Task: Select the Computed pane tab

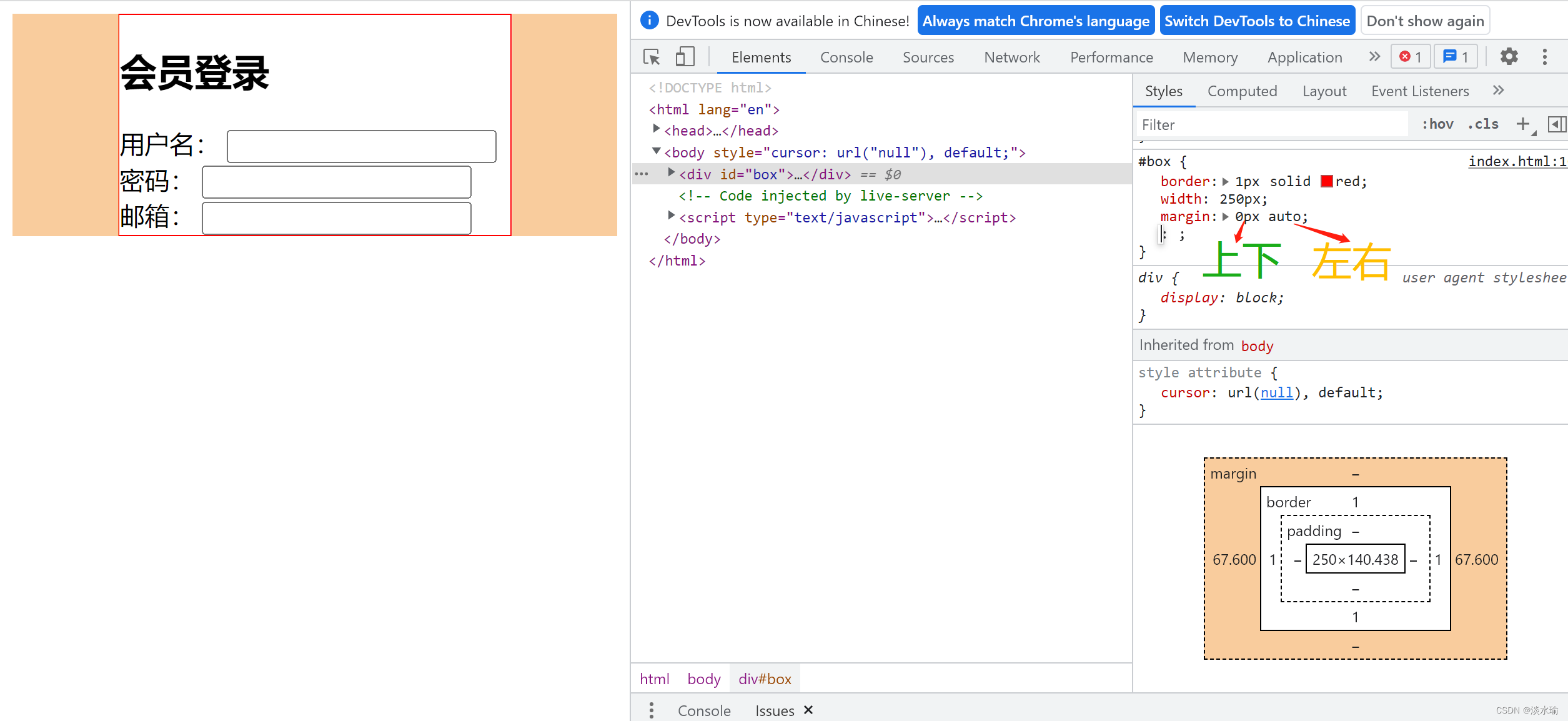Action: click(x=1242, y=91)
